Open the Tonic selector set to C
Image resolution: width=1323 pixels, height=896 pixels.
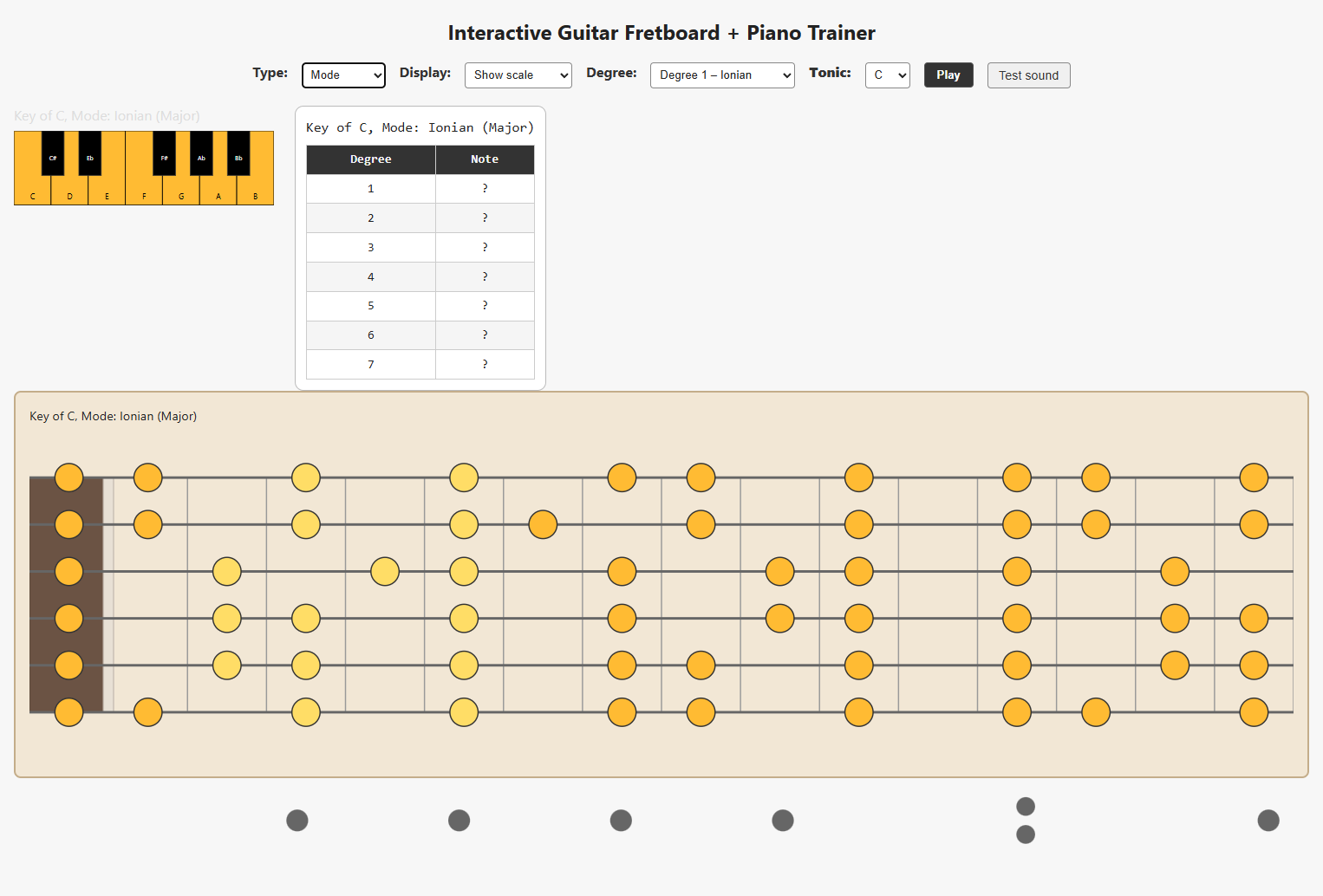click(x=888, y=75)
